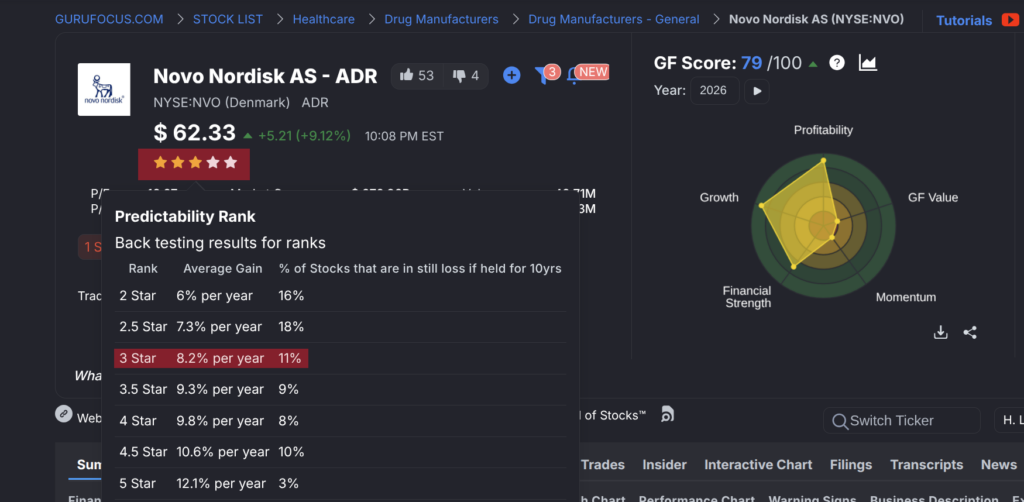Open the Tutorials link
Screen dimensions: 1024x502
pyautogui.click(x=964, y=20)
